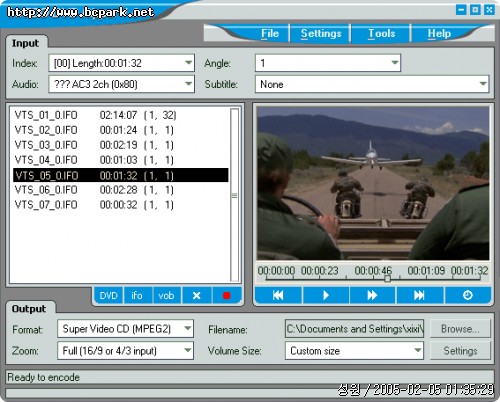Open the Tools menu
Image resolution: width=500 pixels, height=402 pixels.
tap(381, 34)
